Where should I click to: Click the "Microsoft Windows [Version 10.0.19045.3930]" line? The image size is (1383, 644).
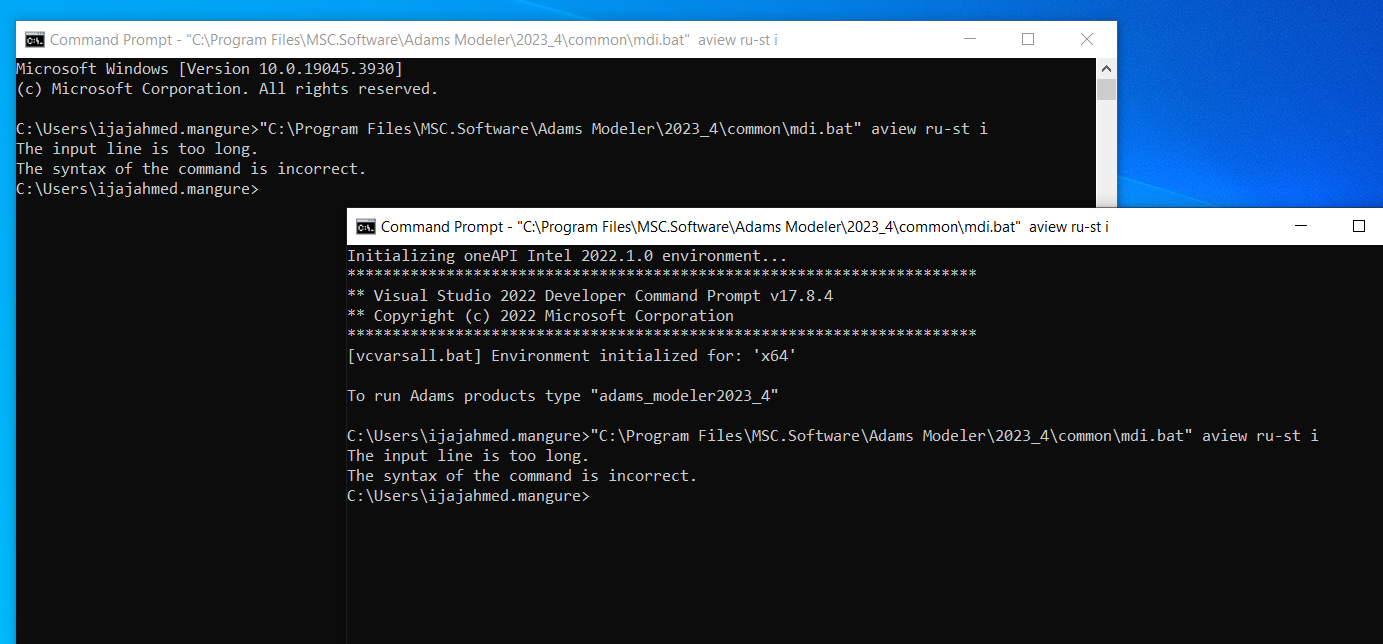tap(209, 69)
